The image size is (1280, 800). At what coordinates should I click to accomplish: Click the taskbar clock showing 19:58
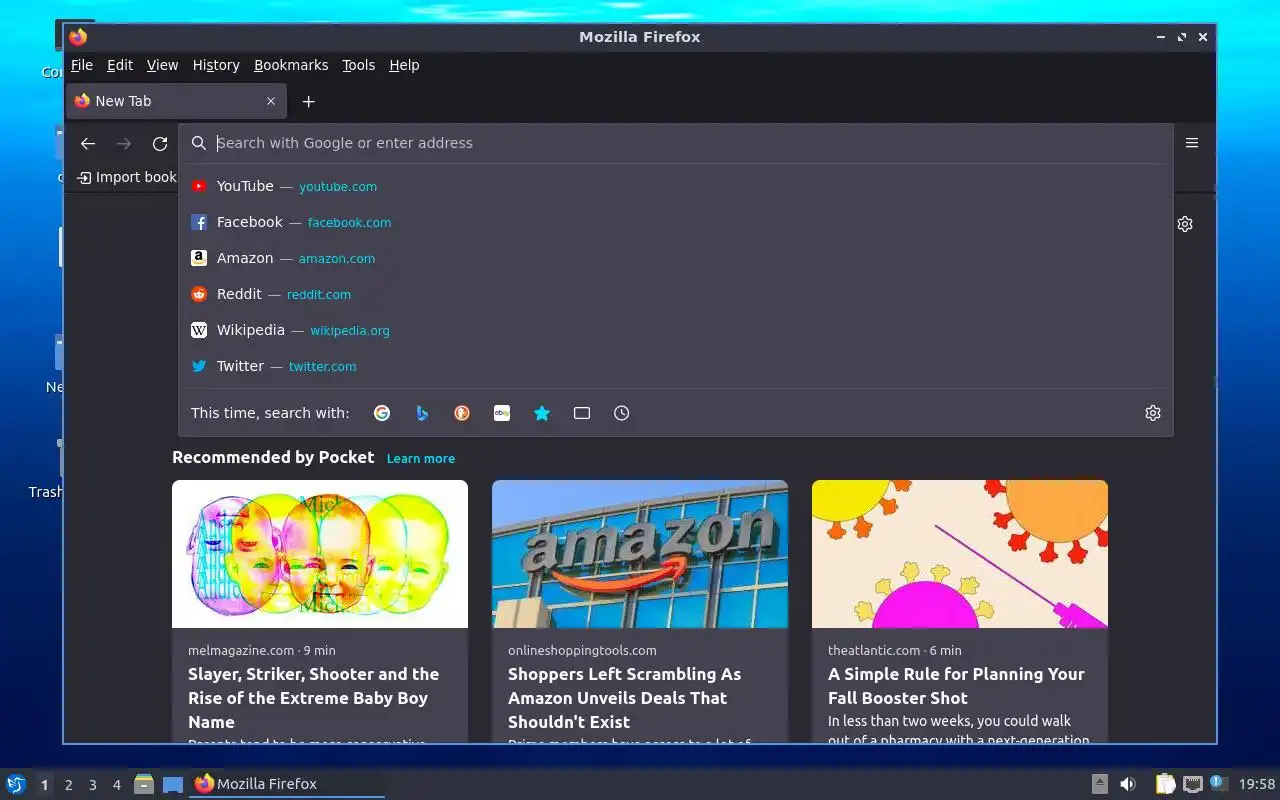click(x=1257, y=784)
